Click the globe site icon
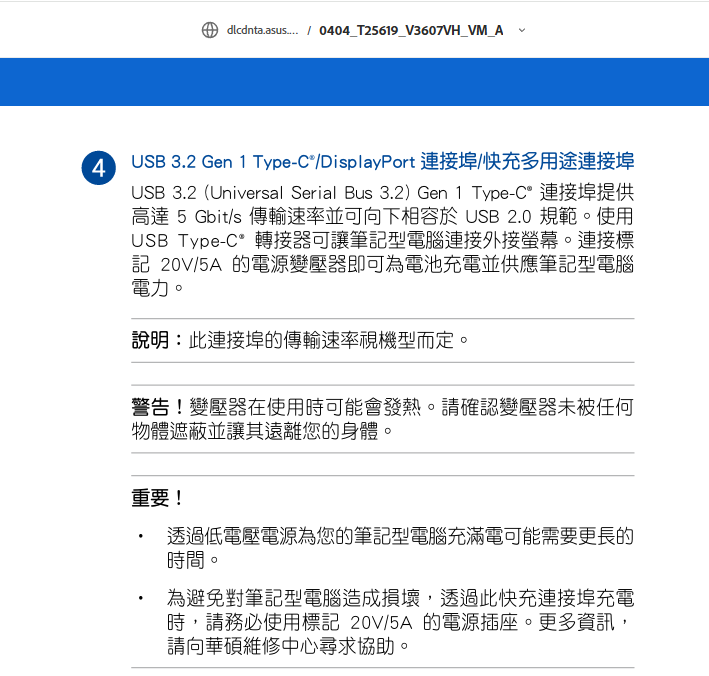 pyautogui.click(x=210, y=30)
